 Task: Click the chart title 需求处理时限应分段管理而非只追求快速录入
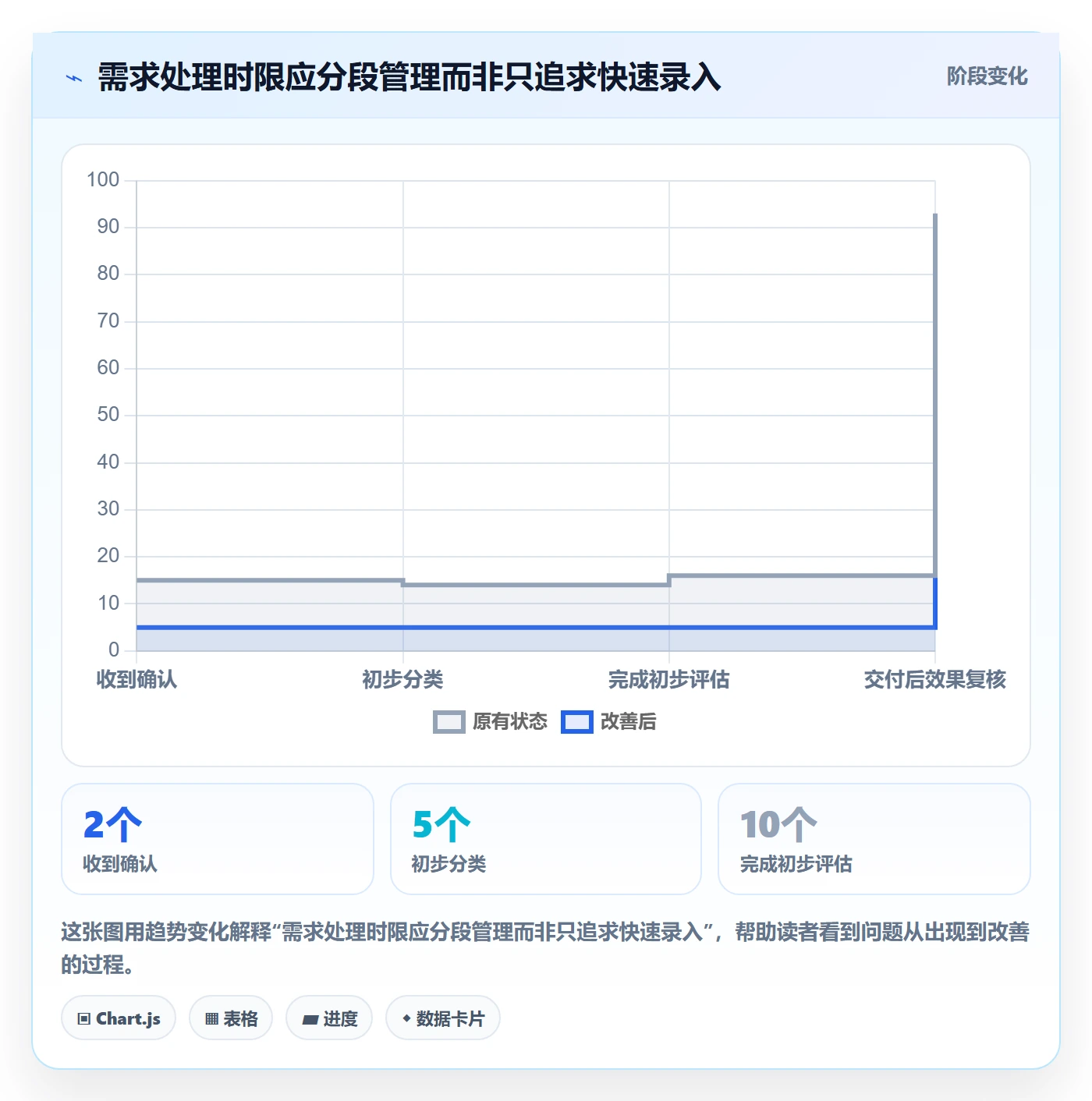[409, 77]
